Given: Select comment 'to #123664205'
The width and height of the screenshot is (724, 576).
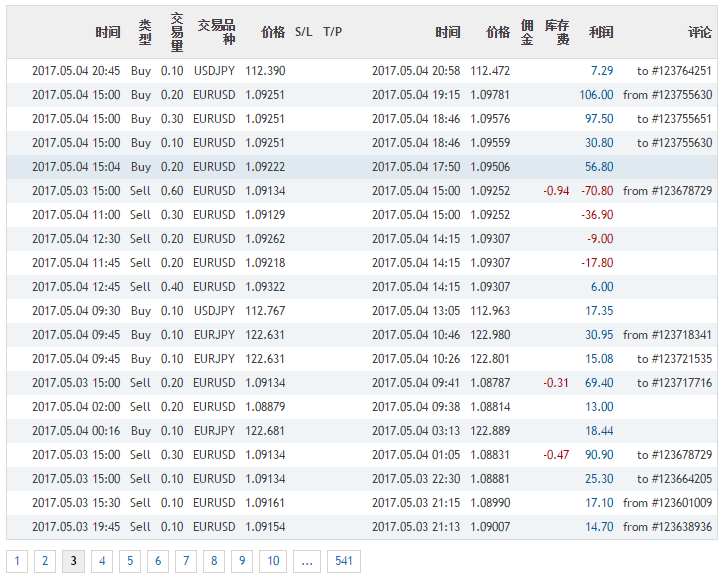Looking at the screenshot, I should [x=675, y=479].
